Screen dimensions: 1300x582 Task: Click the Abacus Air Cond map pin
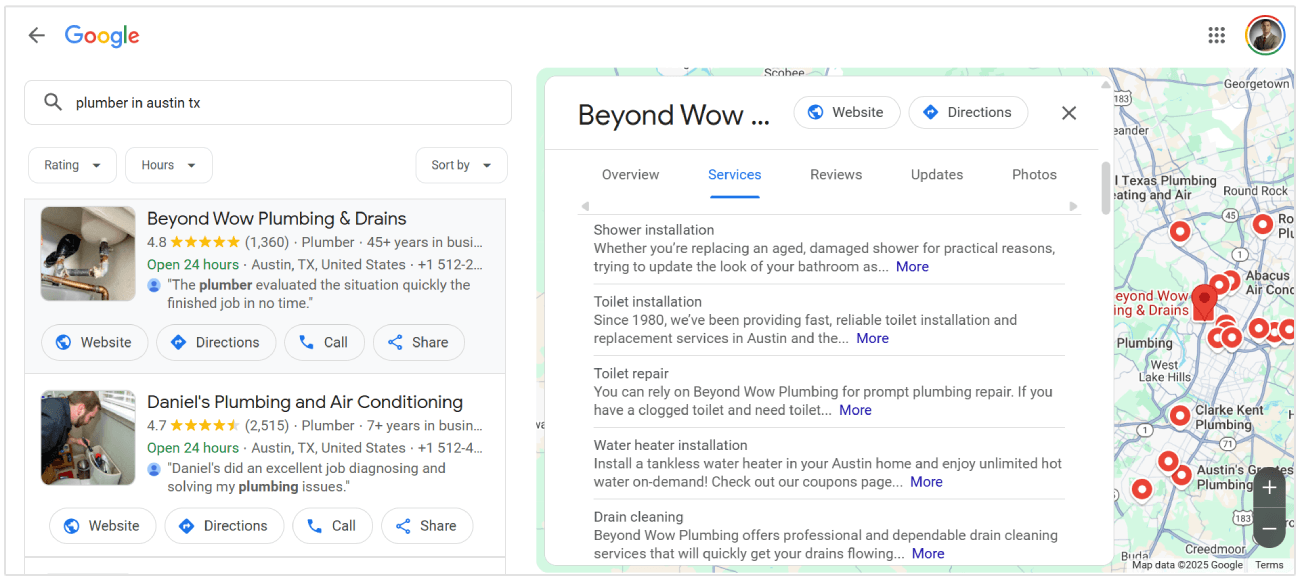coord(1230,280)
